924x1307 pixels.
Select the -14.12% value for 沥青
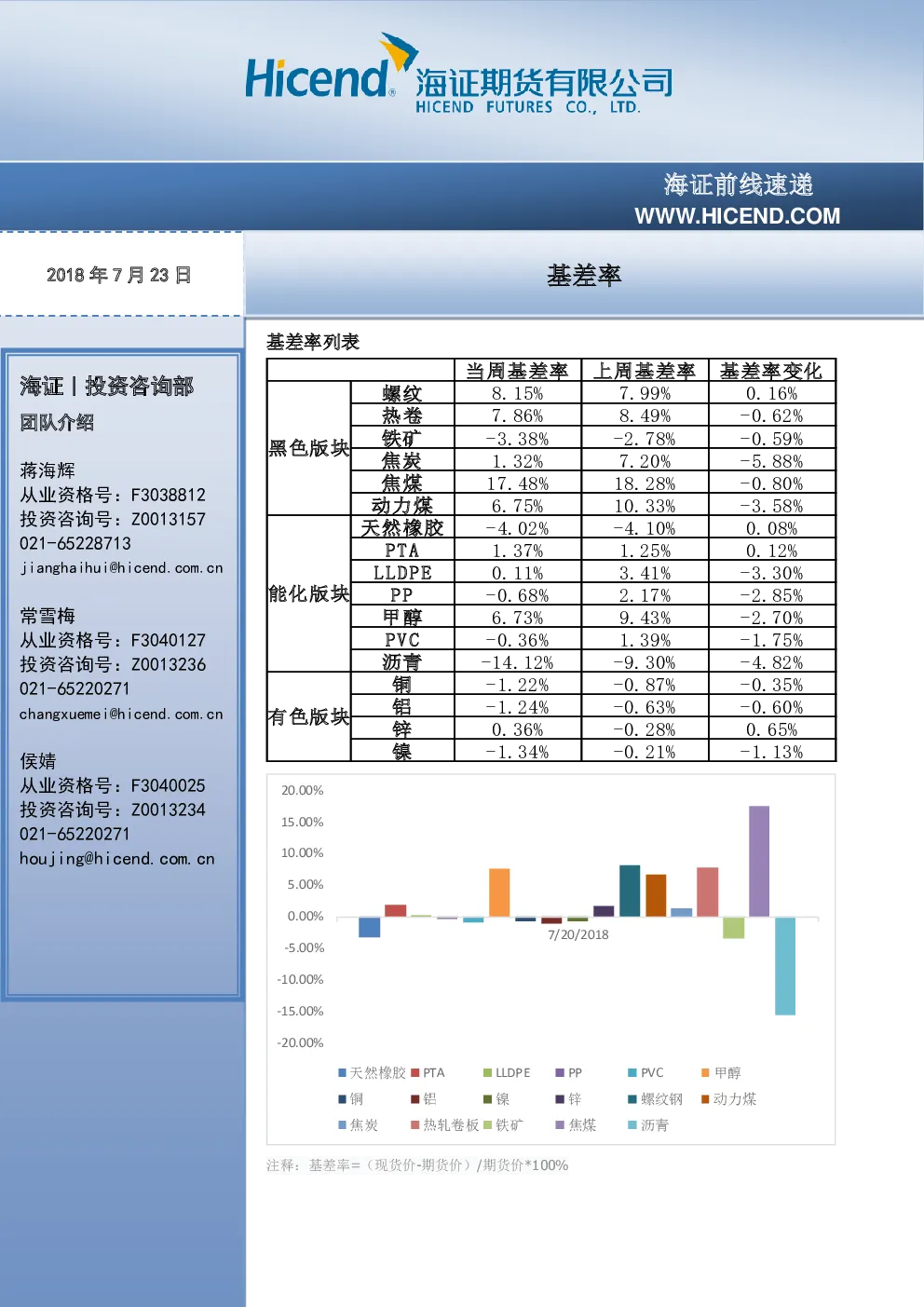tap(517, 662)
